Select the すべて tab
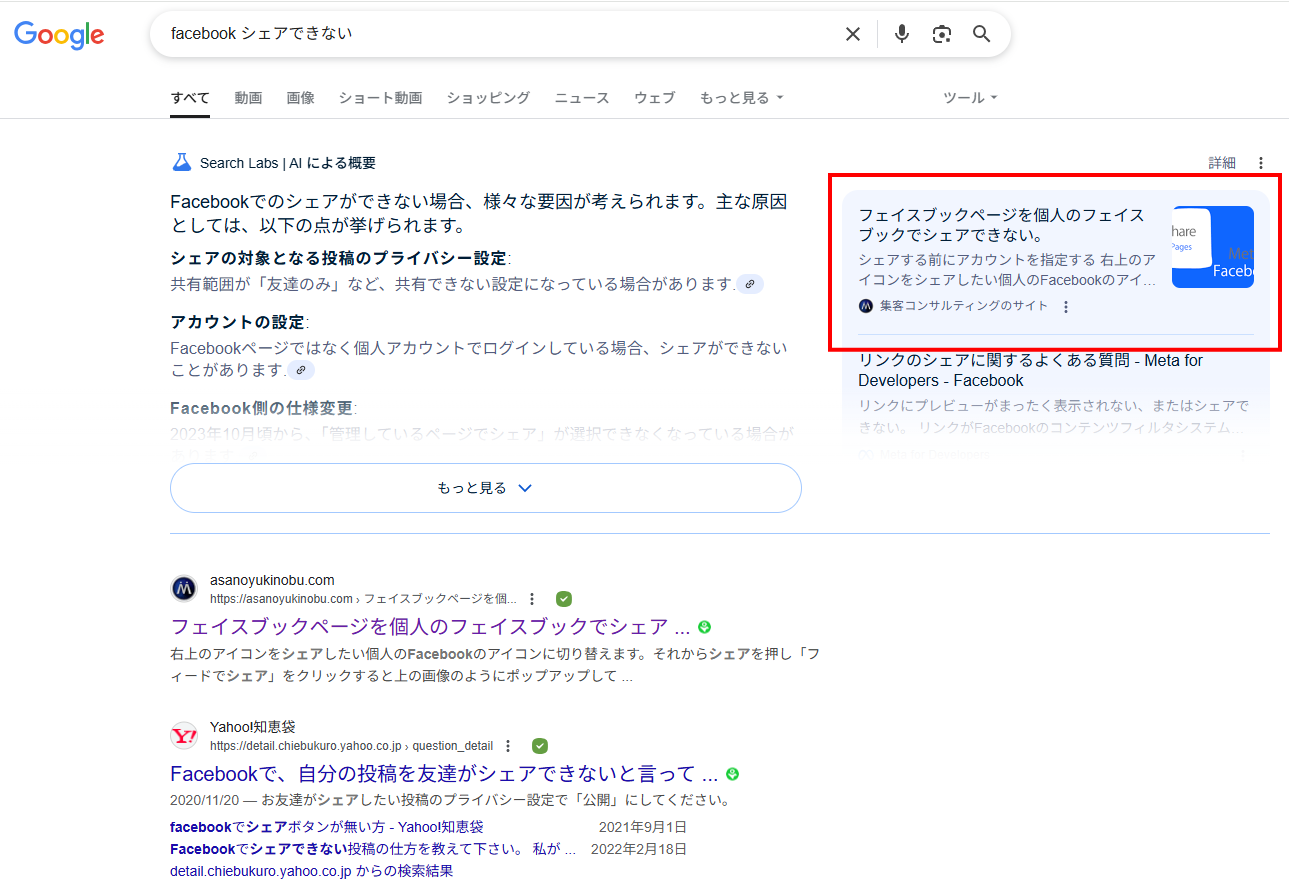Image resolution: width=1289 pixels, height=893 pixels. 190,98
